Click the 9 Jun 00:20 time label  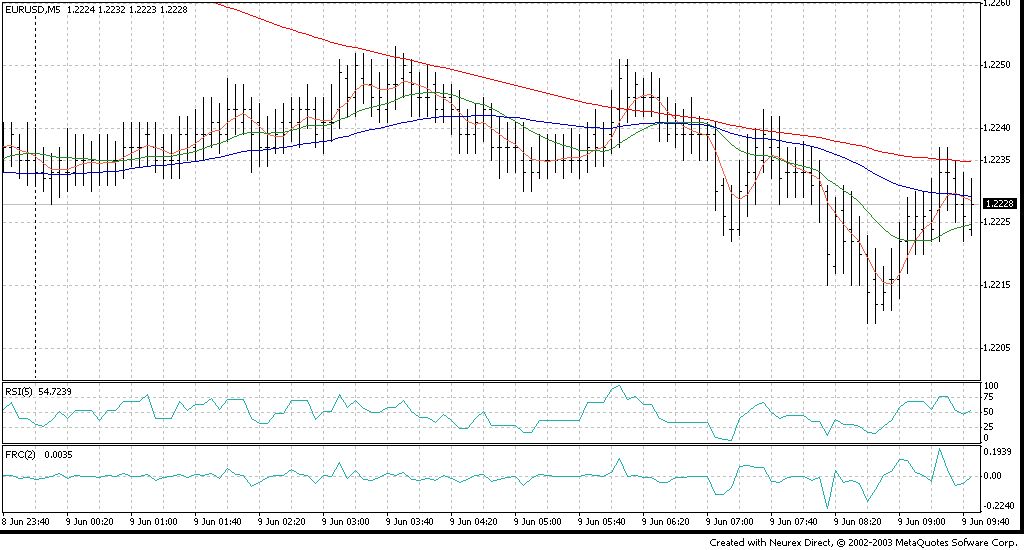pyautogui.click(x=89, y=521)
